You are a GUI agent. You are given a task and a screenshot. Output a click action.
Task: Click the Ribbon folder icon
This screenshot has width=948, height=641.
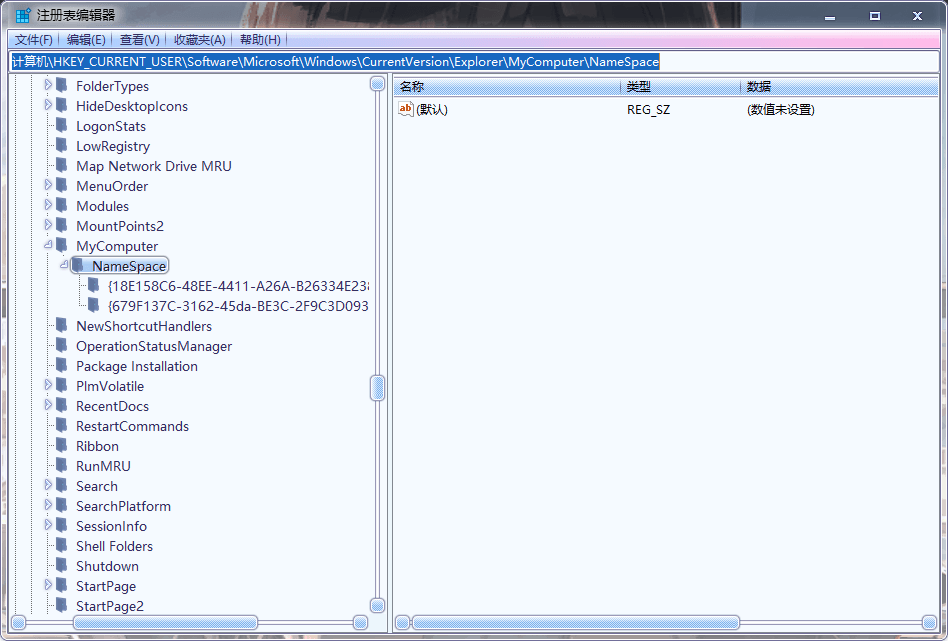(62, 445)
